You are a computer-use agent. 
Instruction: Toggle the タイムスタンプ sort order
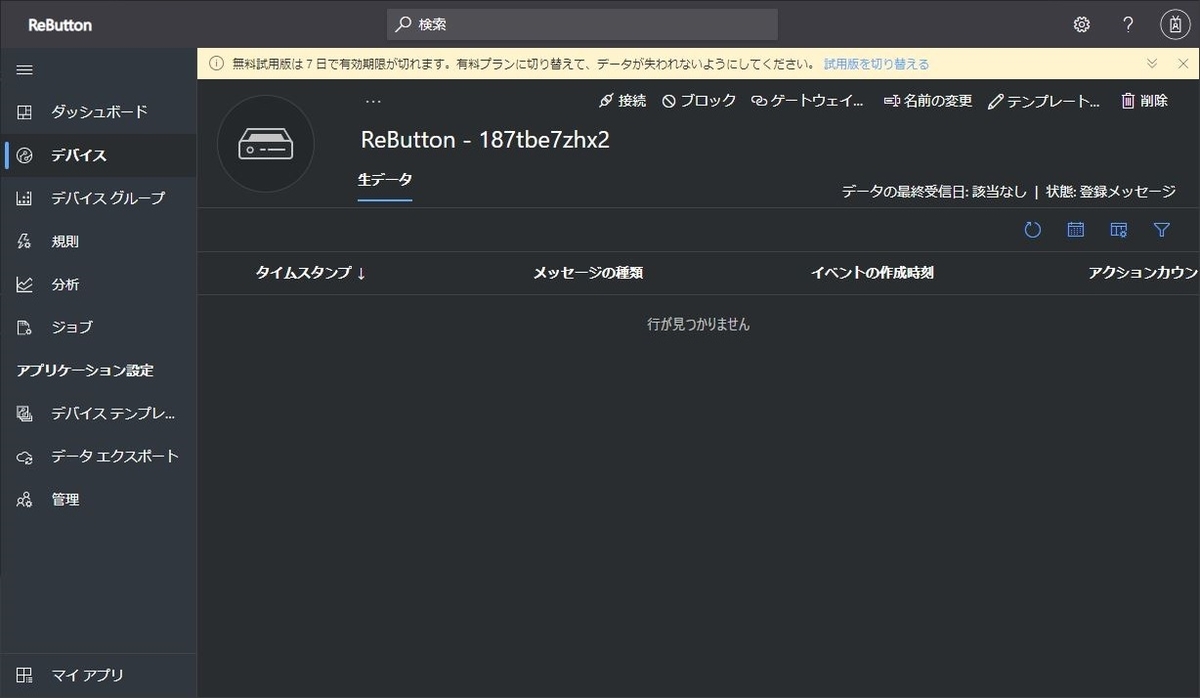tap(312, 272)
